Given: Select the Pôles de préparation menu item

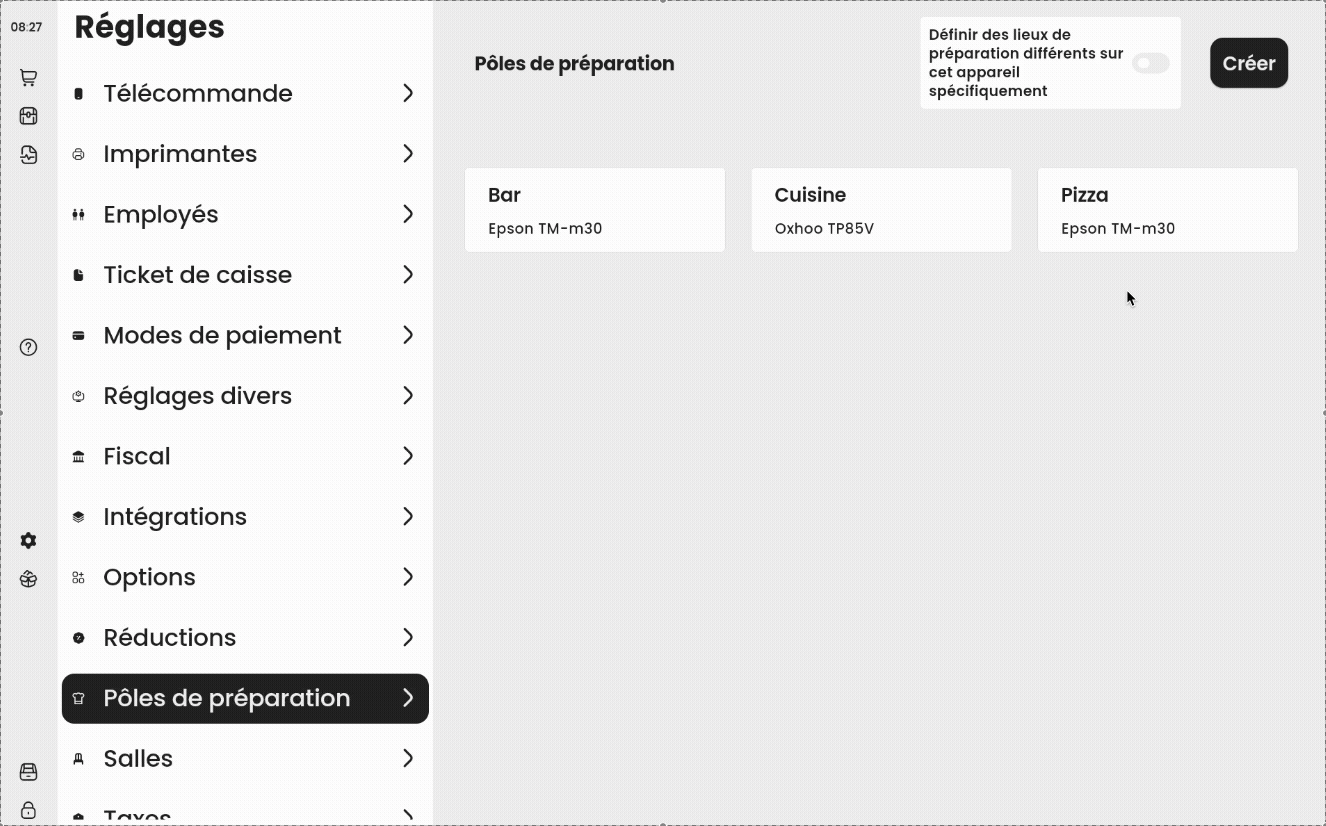Looking at the screenshot, I should click(245, 698).
